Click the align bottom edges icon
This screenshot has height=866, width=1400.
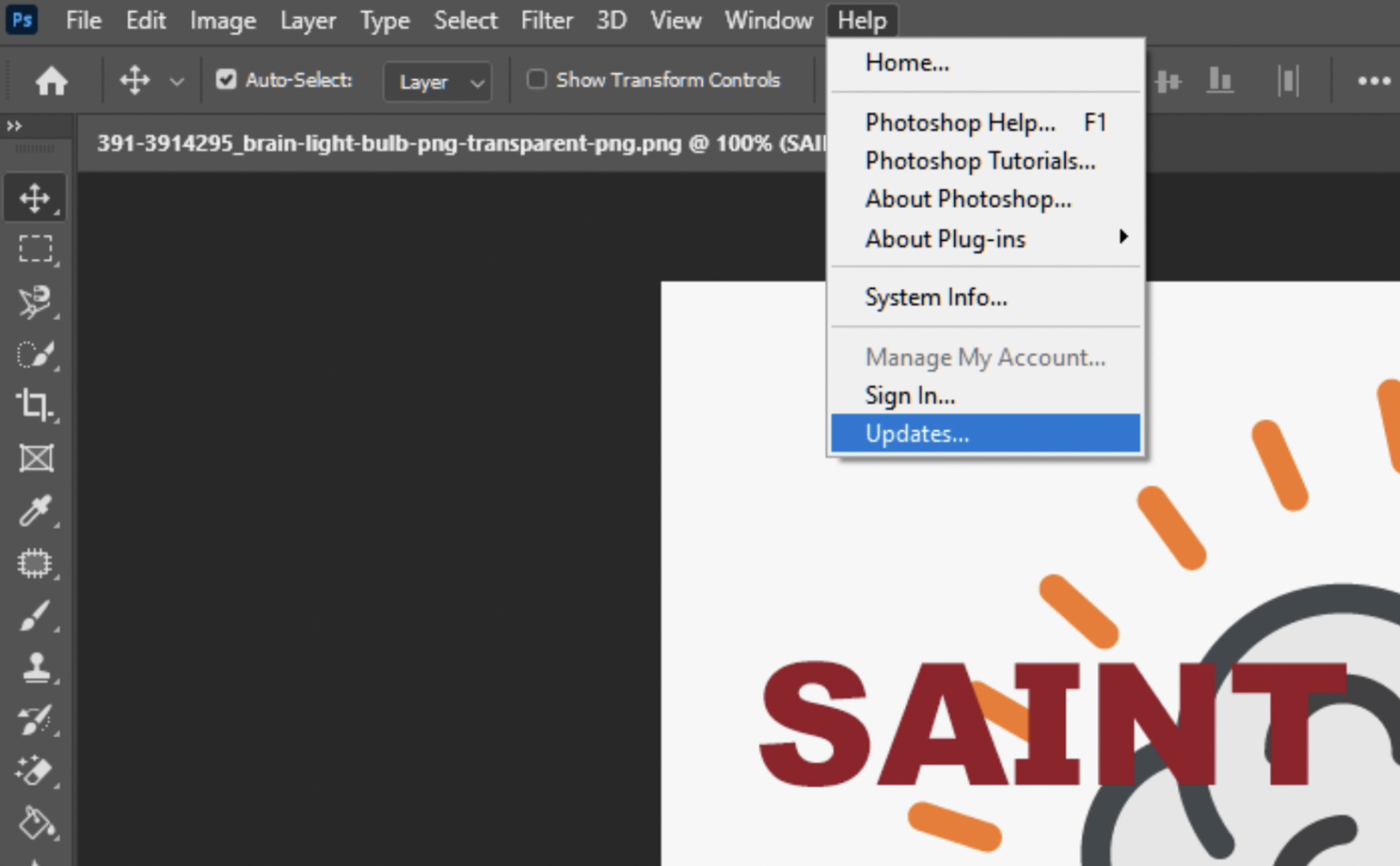click(x=1220, y=80)
